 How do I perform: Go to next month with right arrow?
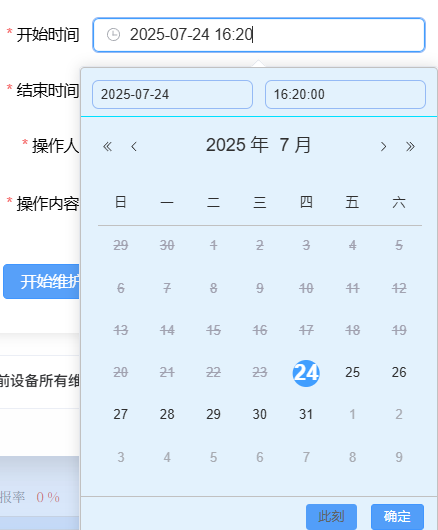[383, 146]
